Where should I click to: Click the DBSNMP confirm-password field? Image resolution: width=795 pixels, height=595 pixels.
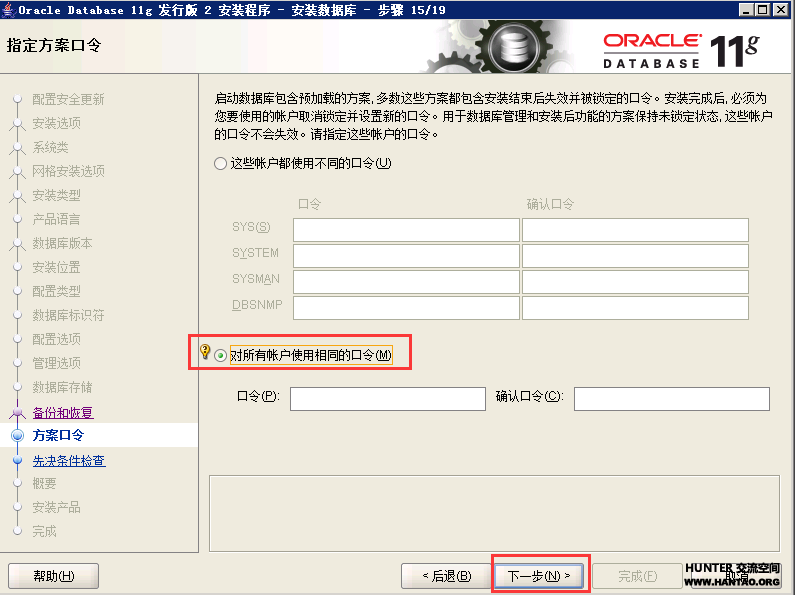(635, 308)
